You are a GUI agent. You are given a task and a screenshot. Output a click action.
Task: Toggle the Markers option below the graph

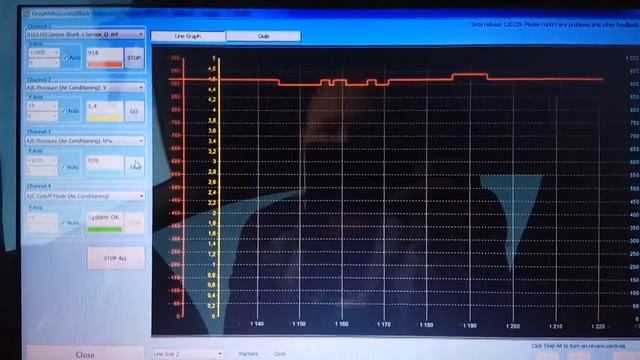pos(248,354)
